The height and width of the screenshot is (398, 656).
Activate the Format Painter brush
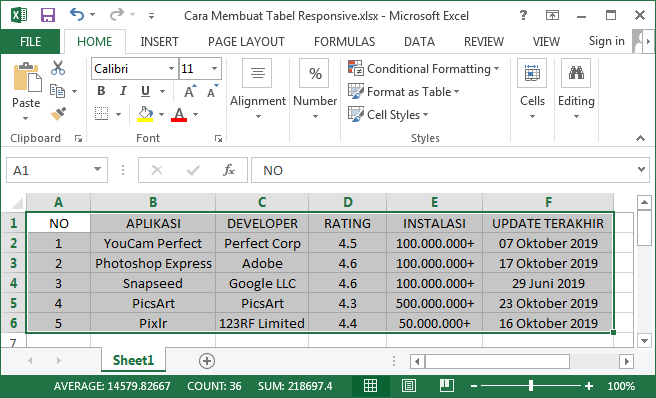tap(58, 113)
